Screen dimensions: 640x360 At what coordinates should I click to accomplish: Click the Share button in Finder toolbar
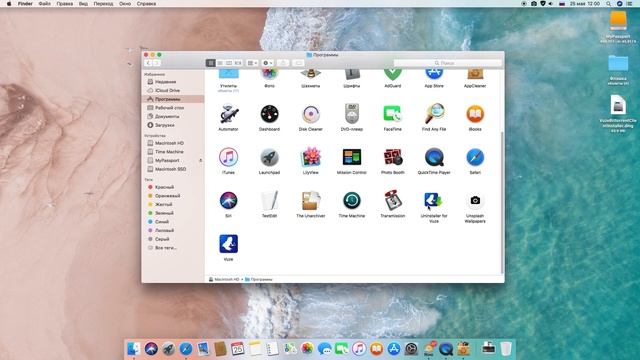click(283, 63)
